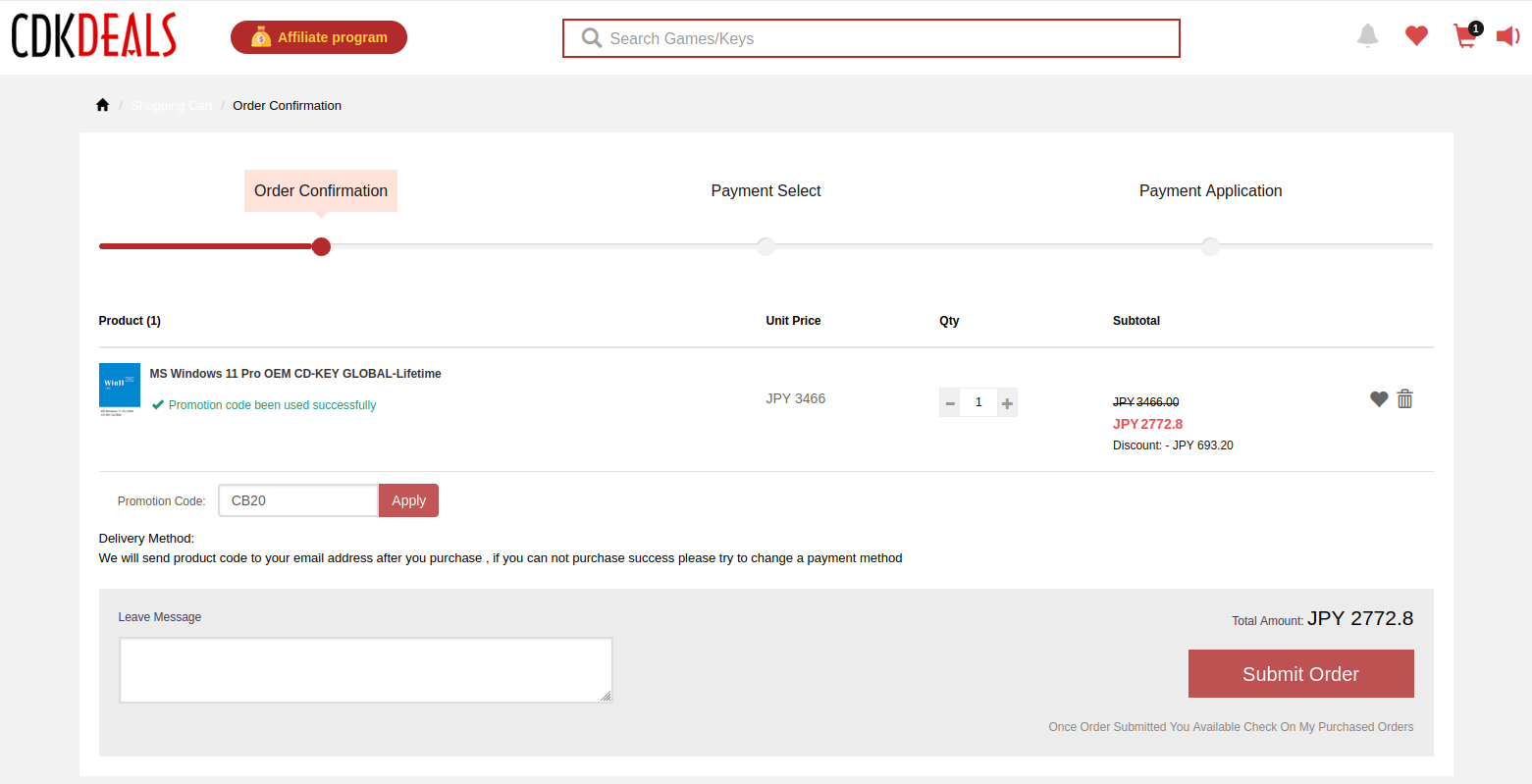
Task: Click the unit price 'JPY 3466'
Action: [x=796, y=398]
